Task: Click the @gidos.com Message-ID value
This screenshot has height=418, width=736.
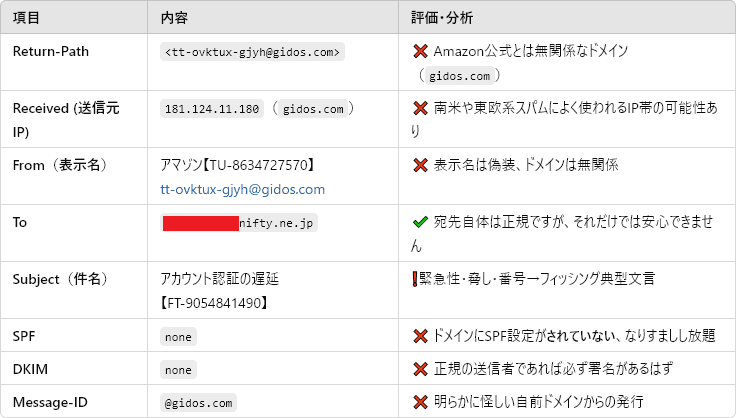Action: tap(199, 403)
